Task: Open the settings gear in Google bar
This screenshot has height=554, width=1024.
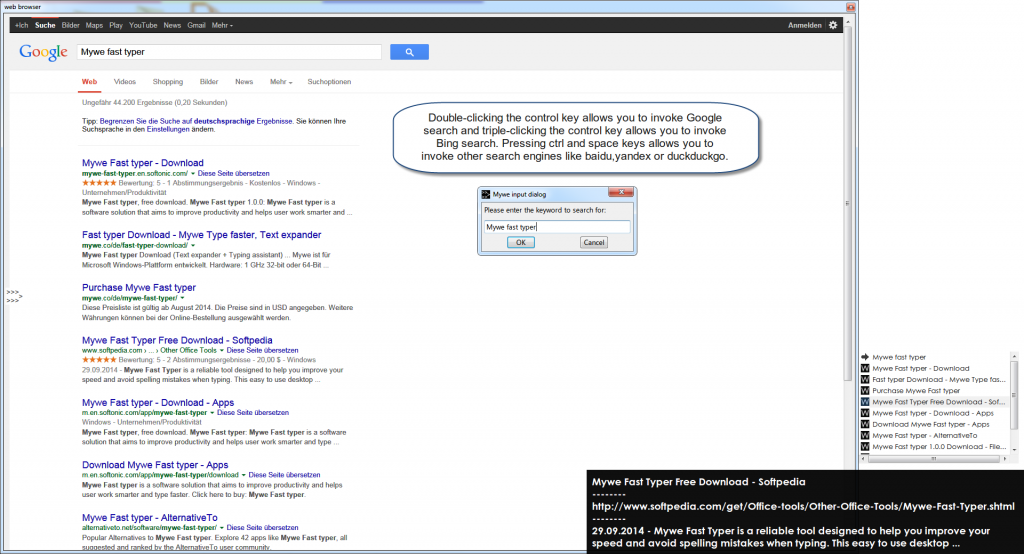Action: tap(833, 25)
